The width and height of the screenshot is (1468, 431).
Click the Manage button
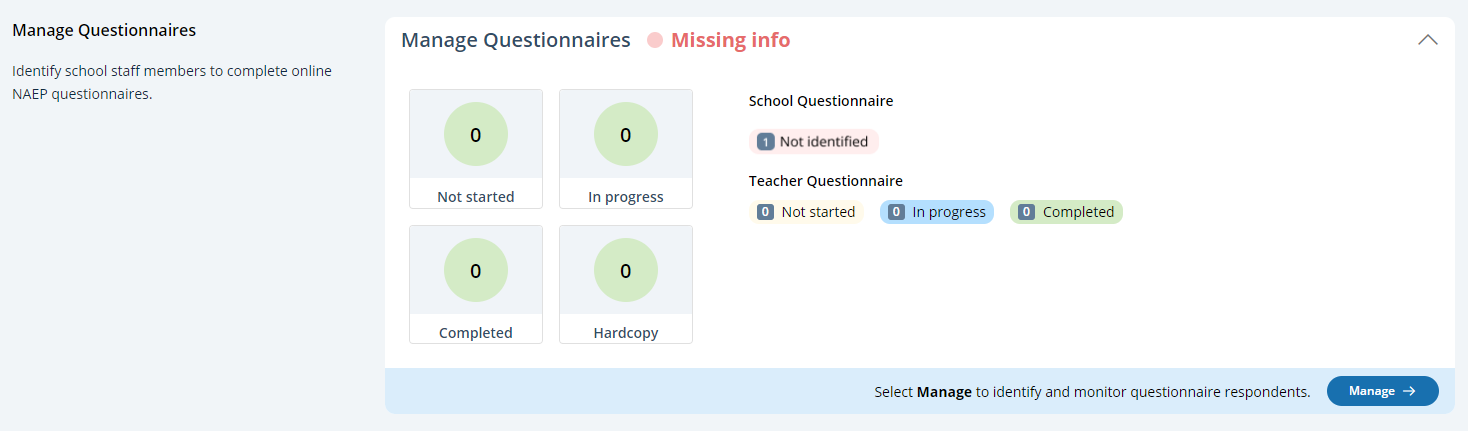(x=1382, y=391)
